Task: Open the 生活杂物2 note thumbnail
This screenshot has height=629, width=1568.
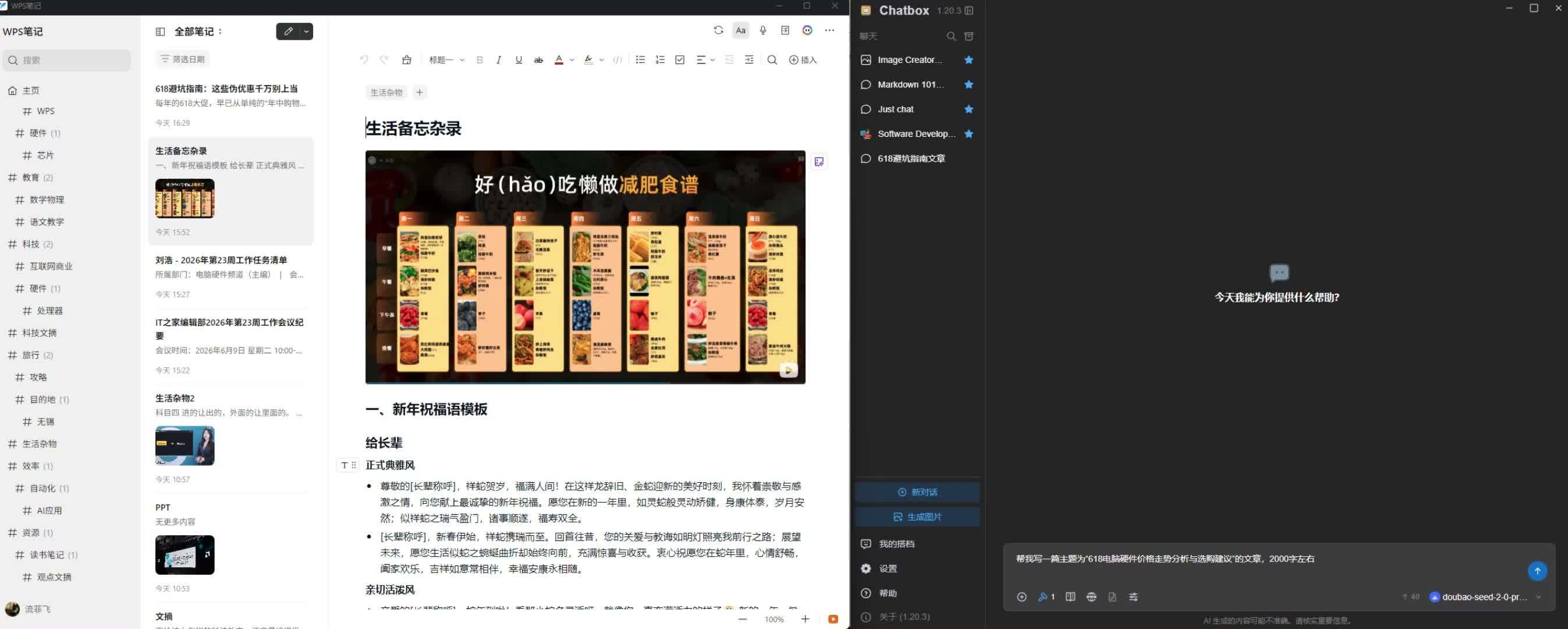Action: (185, 446)
